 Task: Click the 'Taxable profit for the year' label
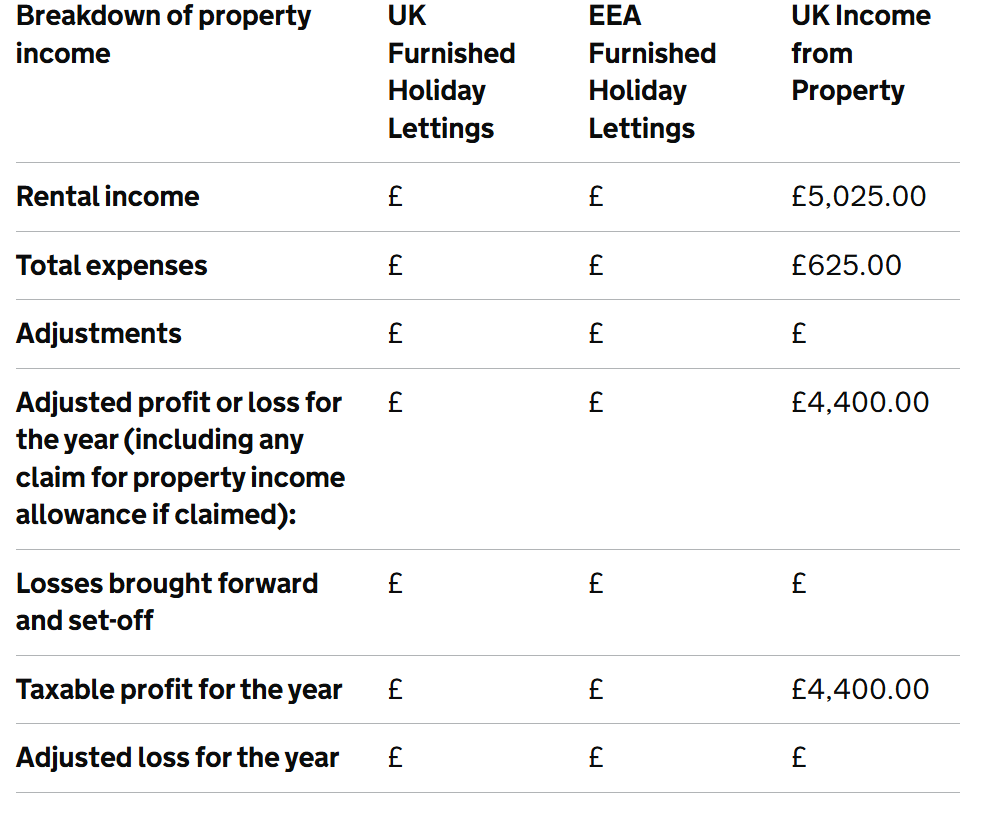[x=178, y=689]
